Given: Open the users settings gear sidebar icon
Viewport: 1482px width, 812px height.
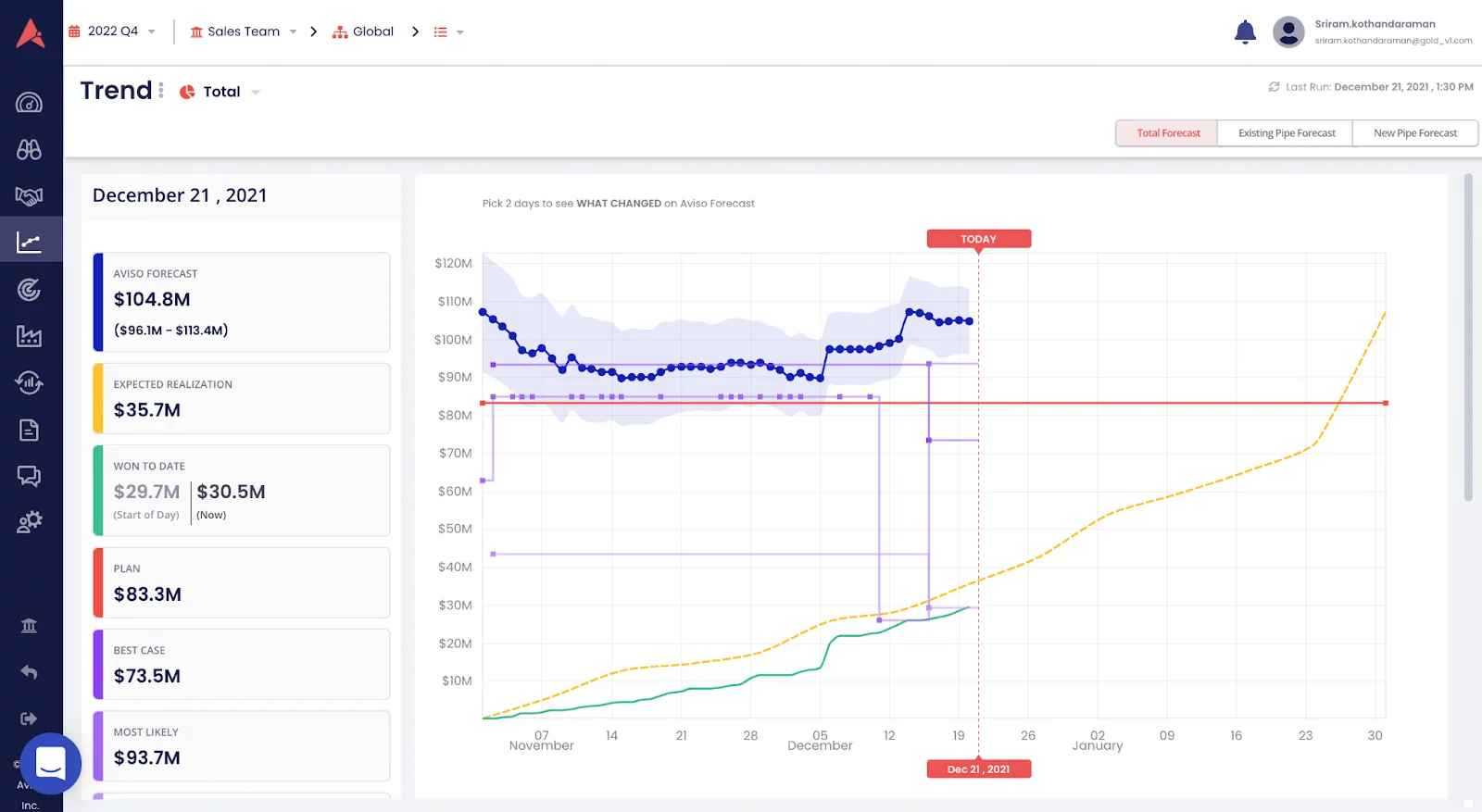Looking at the screenshot, I should [29, 522].
